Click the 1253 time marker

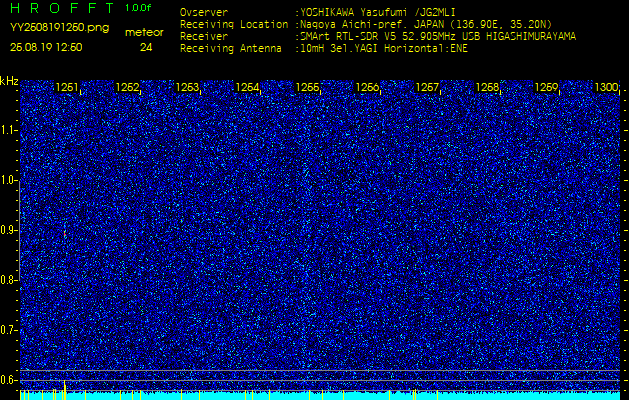pyautogui.click(x=187, y=87)
